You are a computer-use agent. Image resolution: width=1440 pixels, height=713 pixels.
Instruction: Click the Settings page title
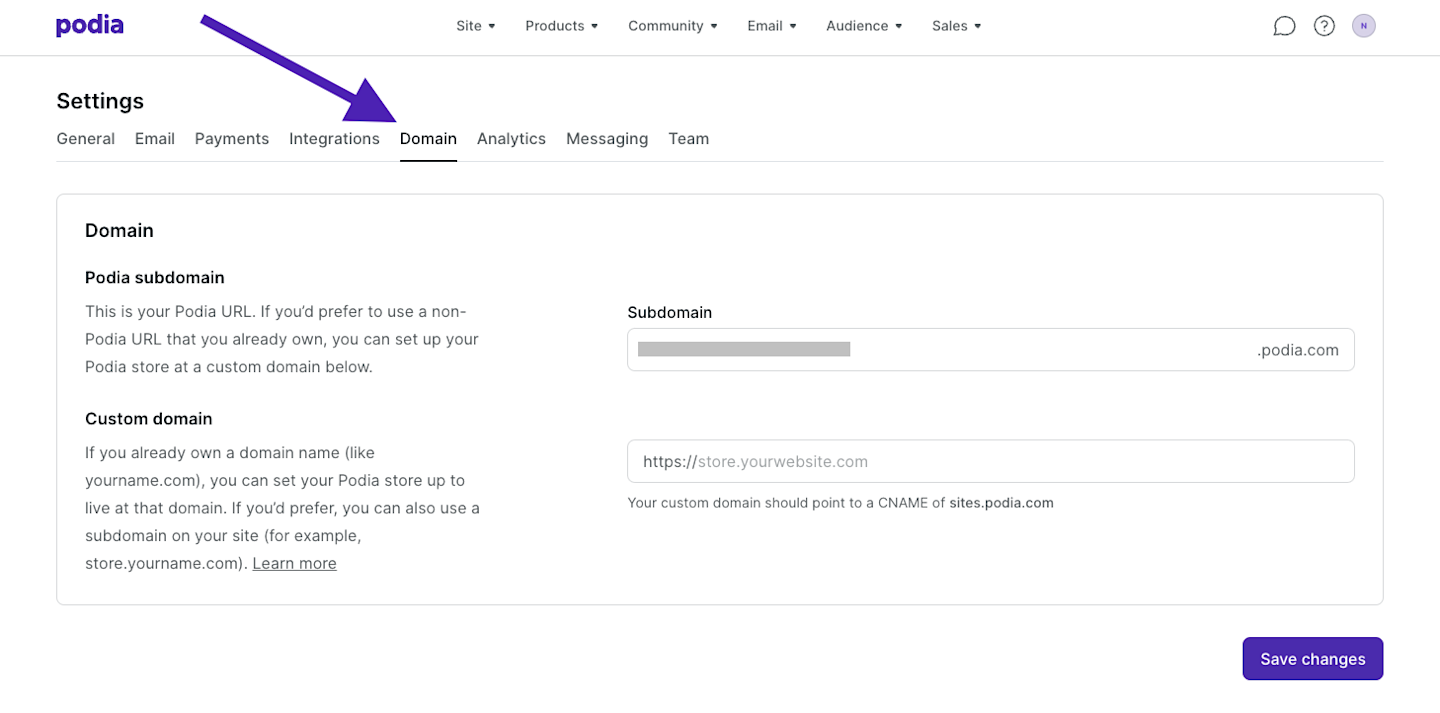(x=100, y=101)
